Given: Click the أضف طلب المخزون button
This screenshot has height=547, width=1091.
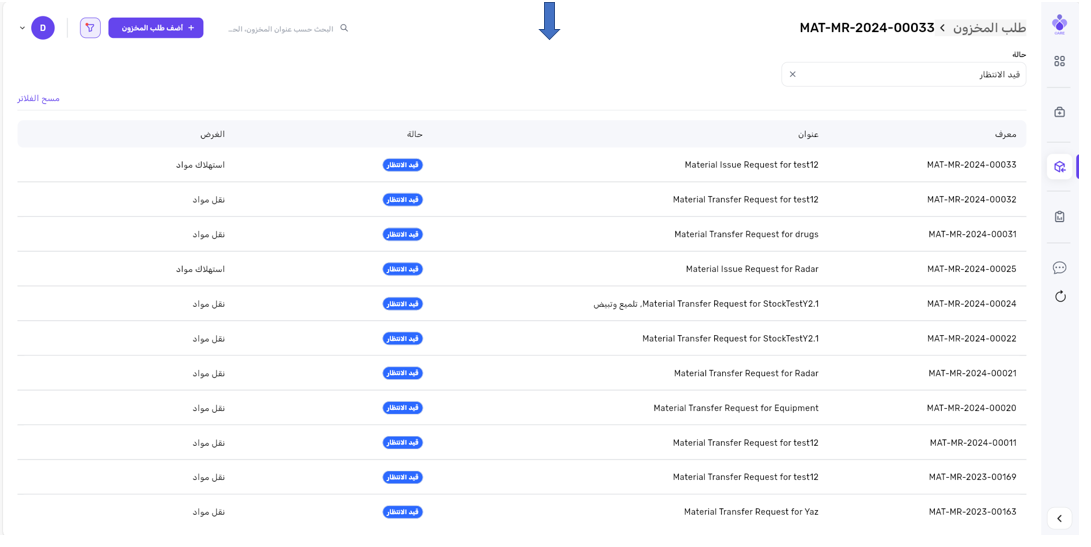Looking at the screenshot, I should pyautogui.click(x=156, y=28).
